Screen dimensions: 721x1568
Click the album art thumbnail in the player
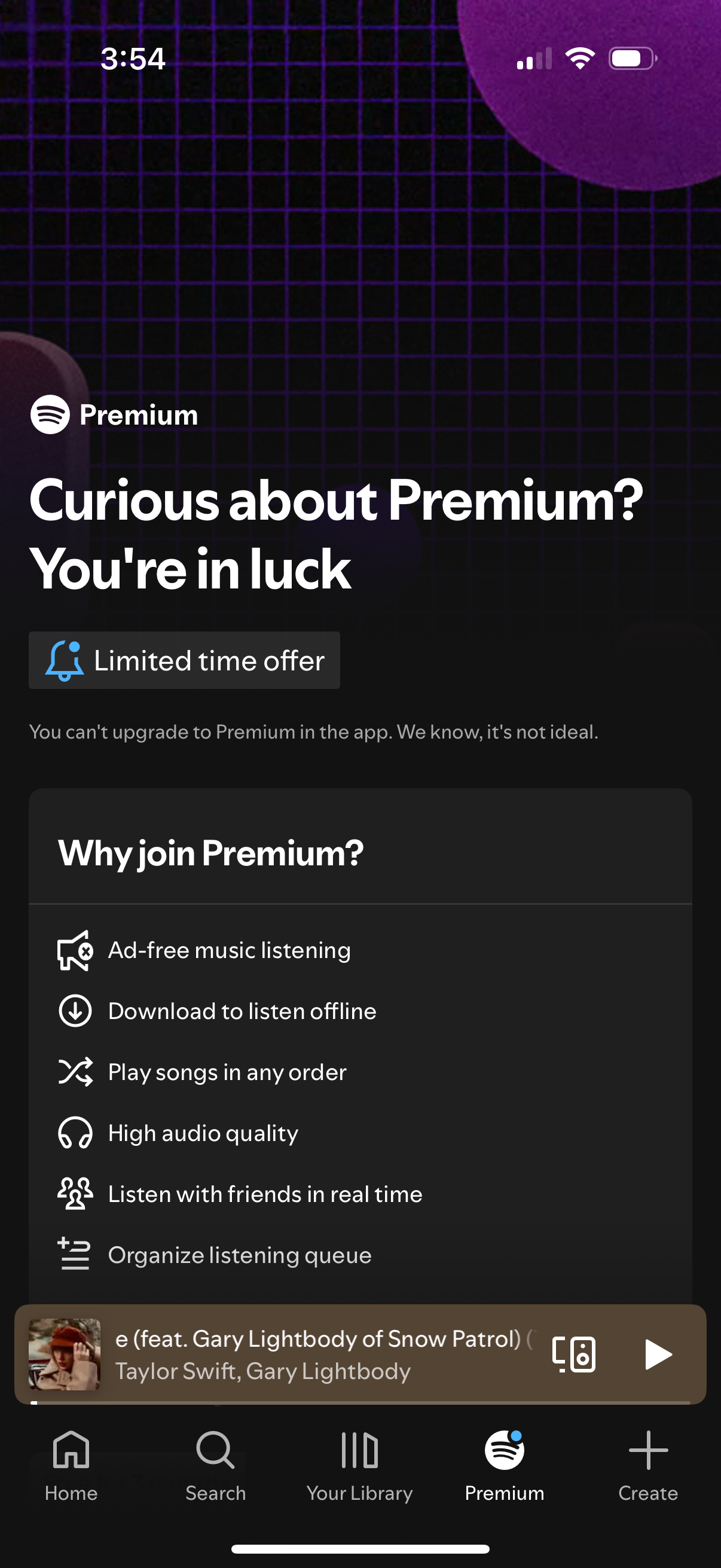point(65,1355)
